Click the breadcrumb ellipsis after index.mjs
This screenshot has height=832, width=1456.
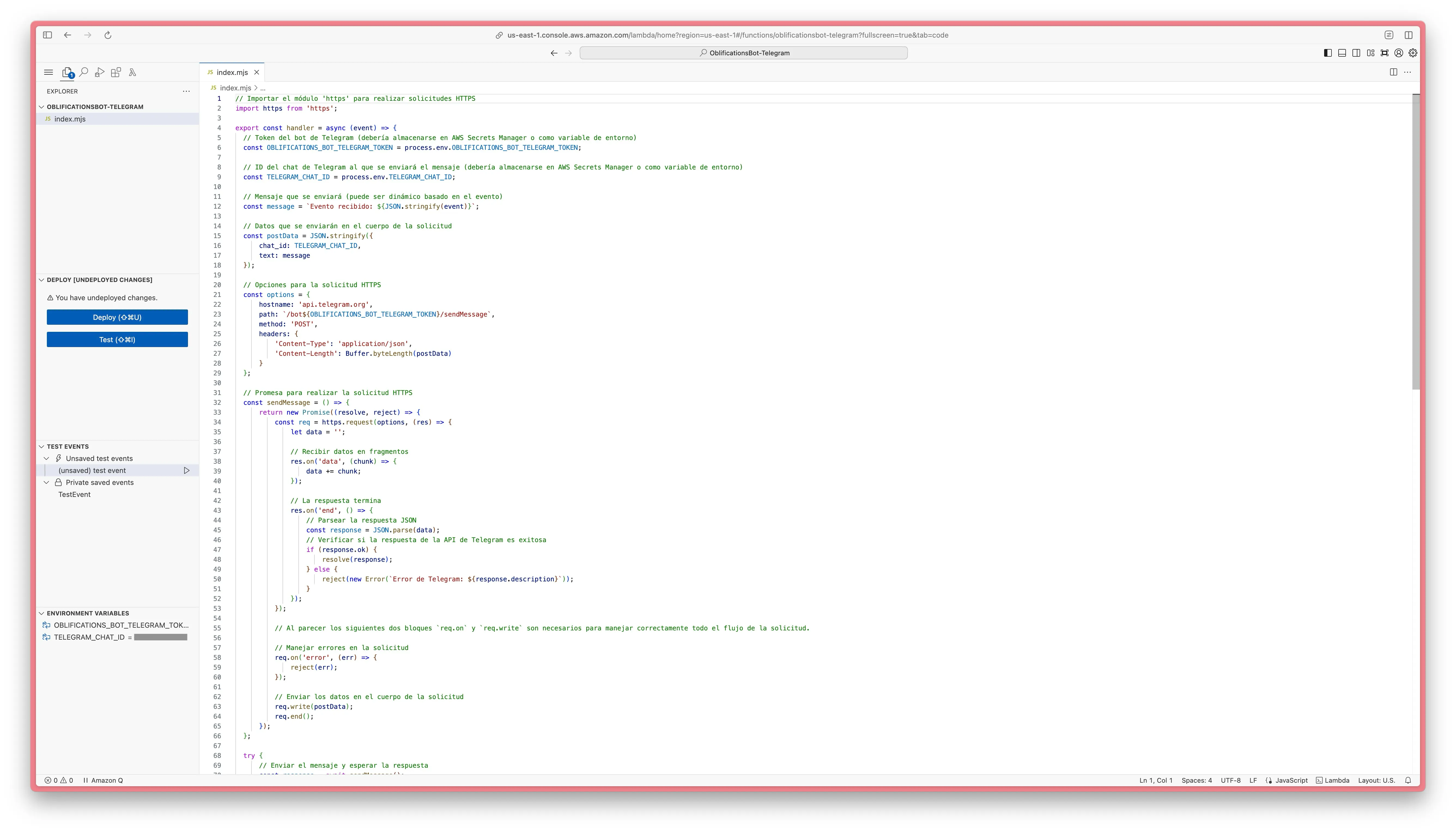click(263, 88)
